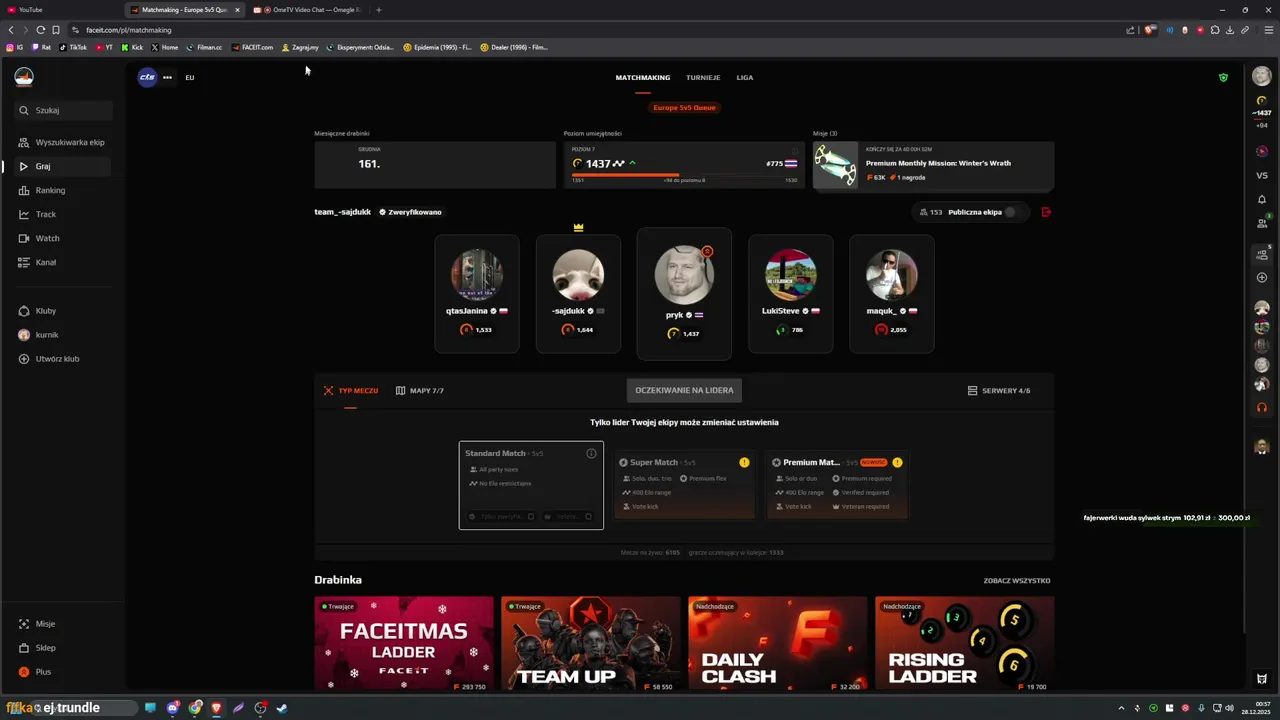Open Kanał in the left sidebar
The image size is (1280, 720).
click(62, 262)
